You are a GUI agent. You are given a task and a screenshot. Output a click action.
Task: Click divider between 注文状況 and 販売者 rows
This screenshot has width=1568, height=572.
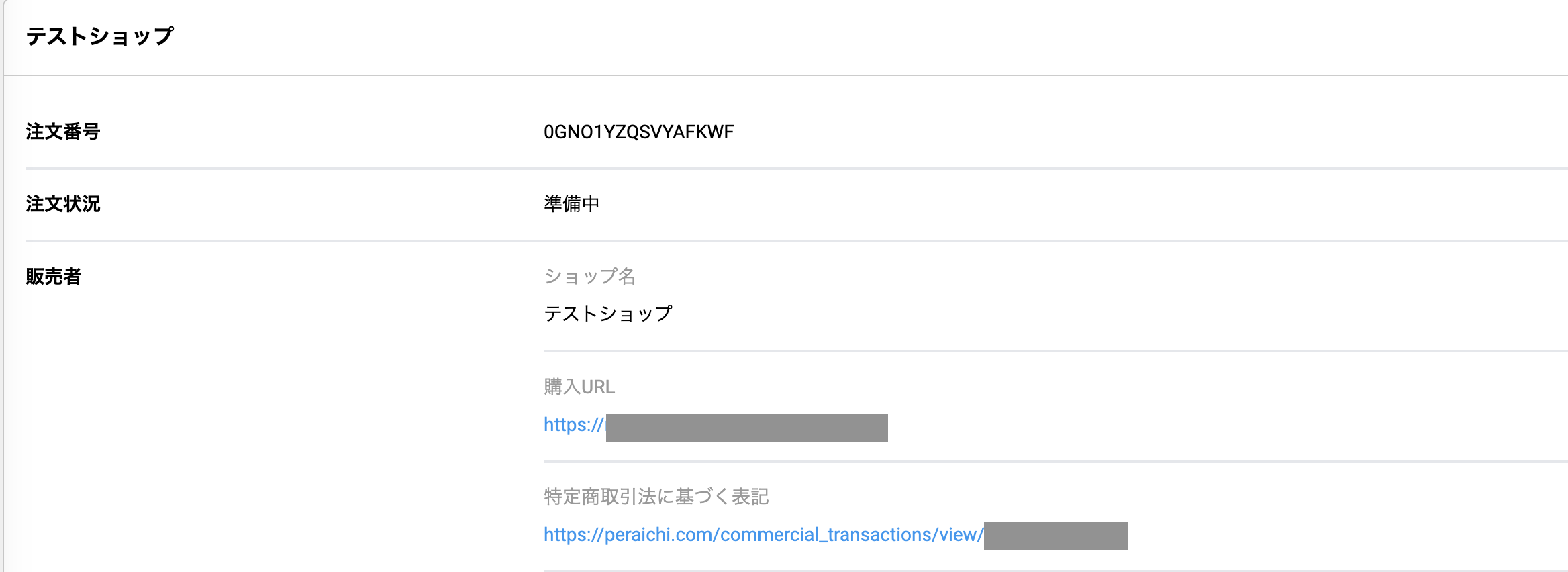(x=796, y=240)
